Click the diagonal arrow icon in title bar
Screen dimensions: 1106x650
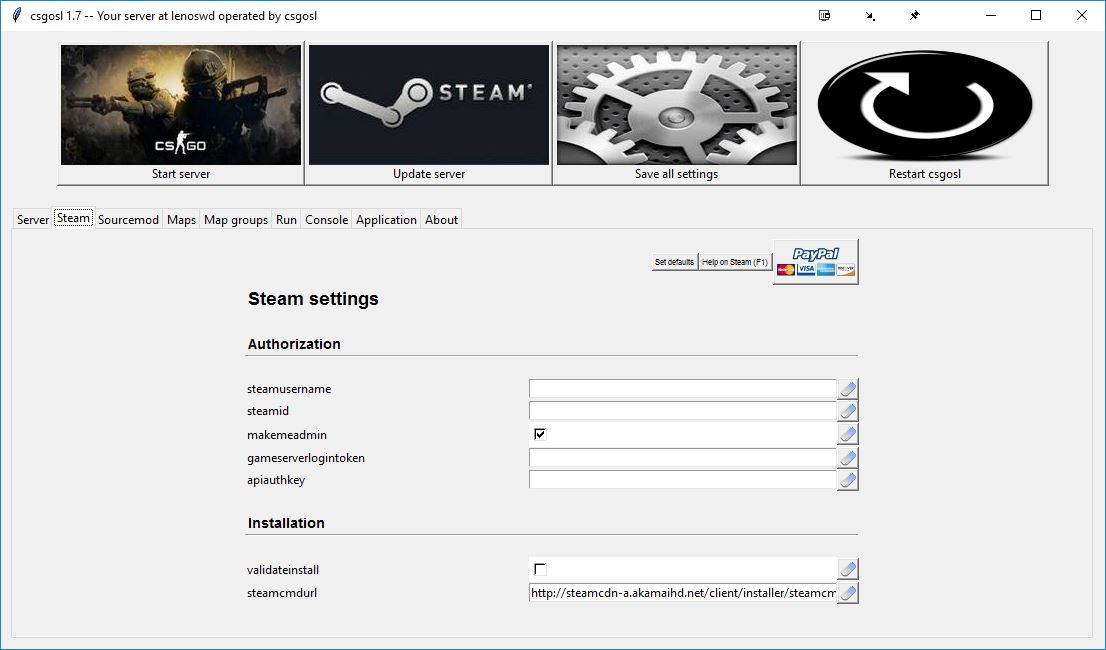870,16
